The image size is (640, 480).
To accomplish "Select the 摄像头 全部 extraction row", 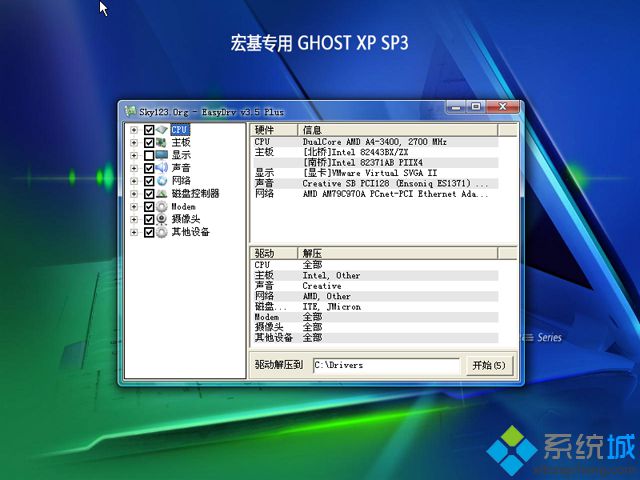I will [x=374, y=327].
